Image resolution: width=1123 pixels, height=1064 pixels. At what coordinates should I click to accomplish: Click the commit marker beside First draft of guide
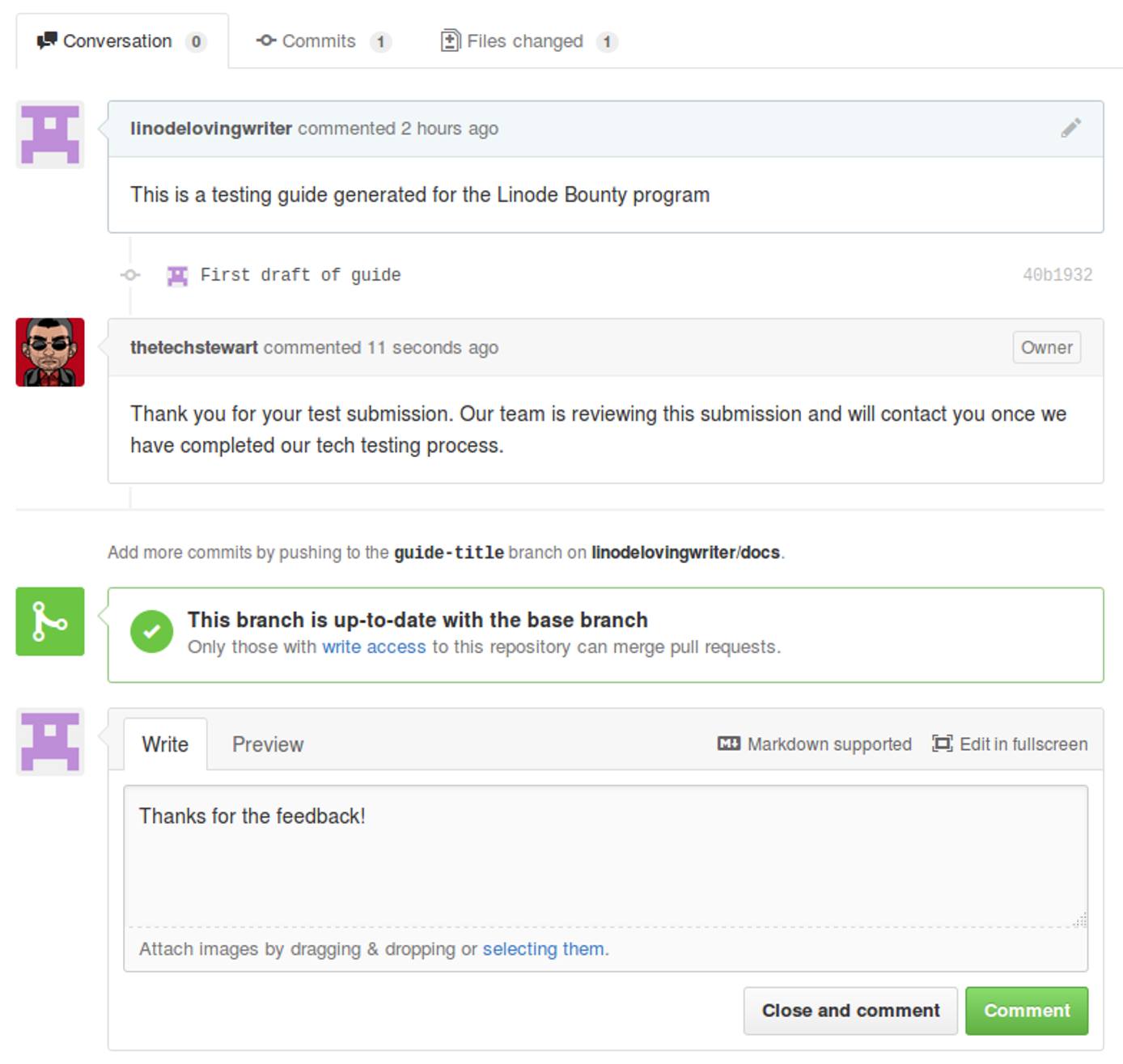[129, 274]
